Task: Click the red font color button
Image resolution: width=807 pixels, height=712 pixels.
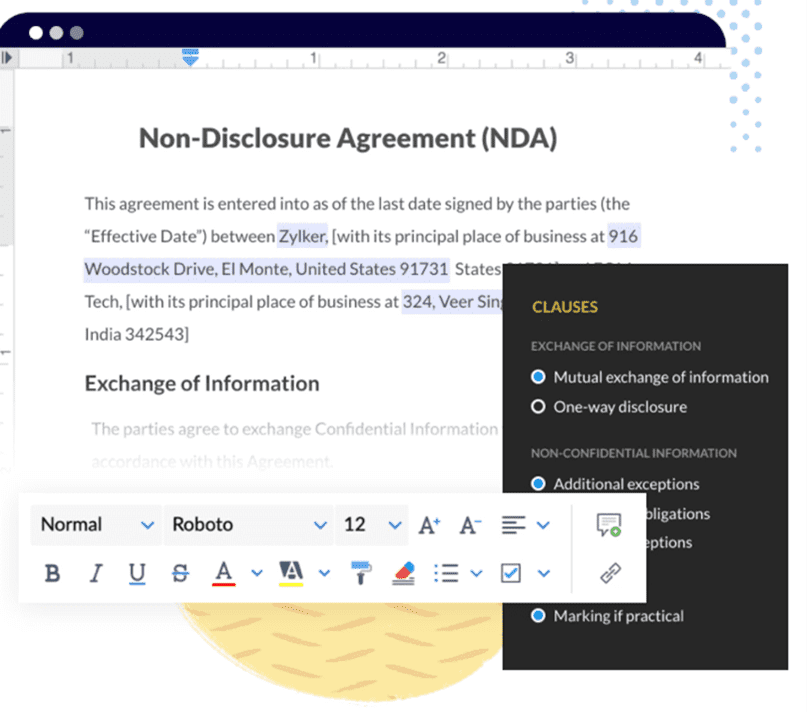Action: tap(223, 573)
